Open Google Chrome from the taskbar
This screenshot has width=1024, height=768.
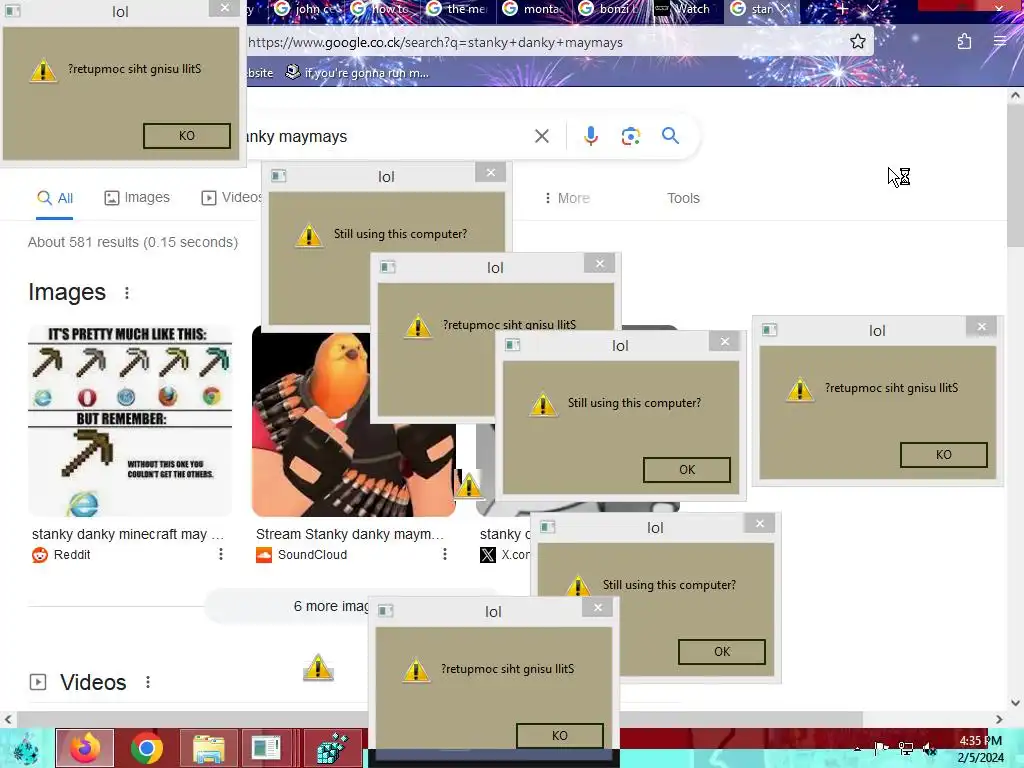[147, 748]
